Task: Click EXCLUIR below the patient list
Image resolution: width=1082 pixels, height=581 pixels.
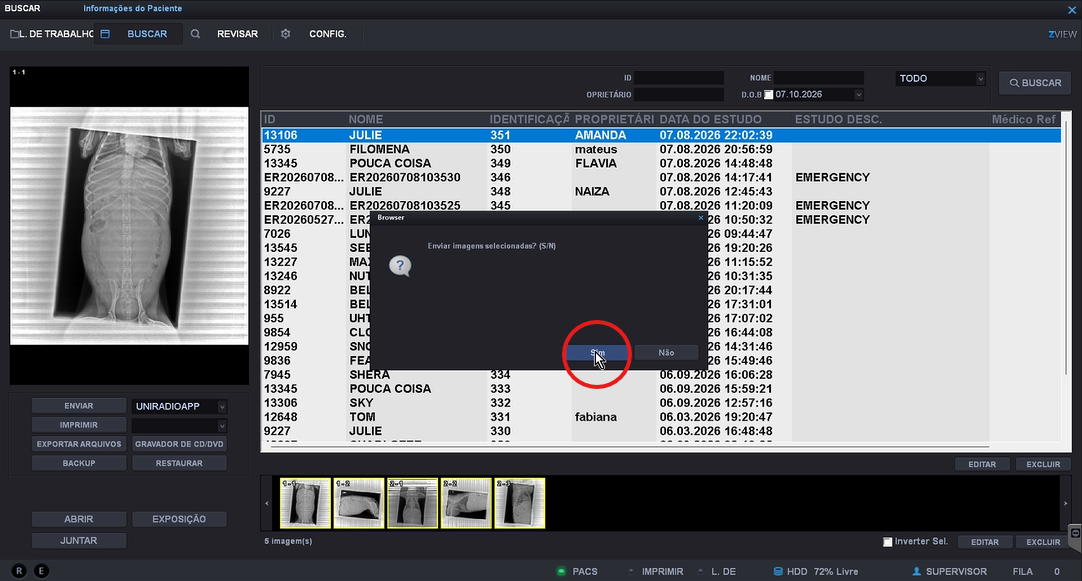Action: pyautogui.click(x=1043, y=464)
